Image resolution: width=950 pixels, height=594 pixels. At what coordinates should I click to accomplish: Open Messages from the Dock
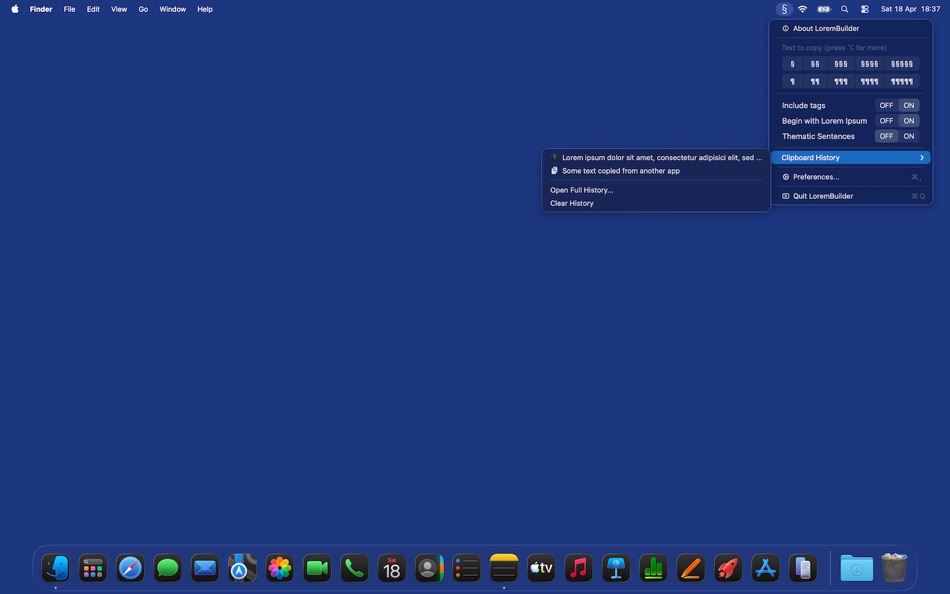[168, 568]
